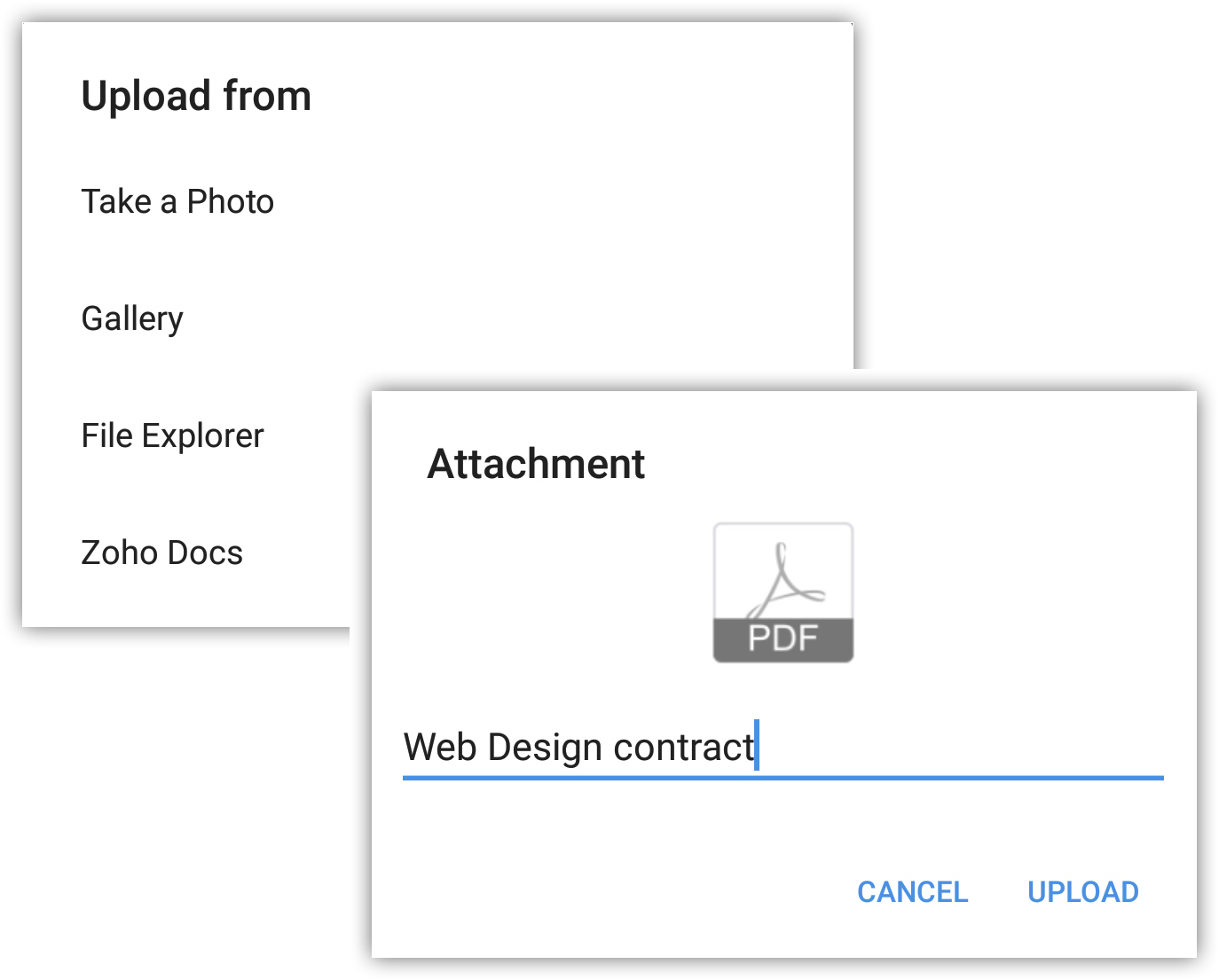Tap the gray PDF label on the thumbnail
Image resolution: width=1219 pixels, height=980 pixels.
783,639
